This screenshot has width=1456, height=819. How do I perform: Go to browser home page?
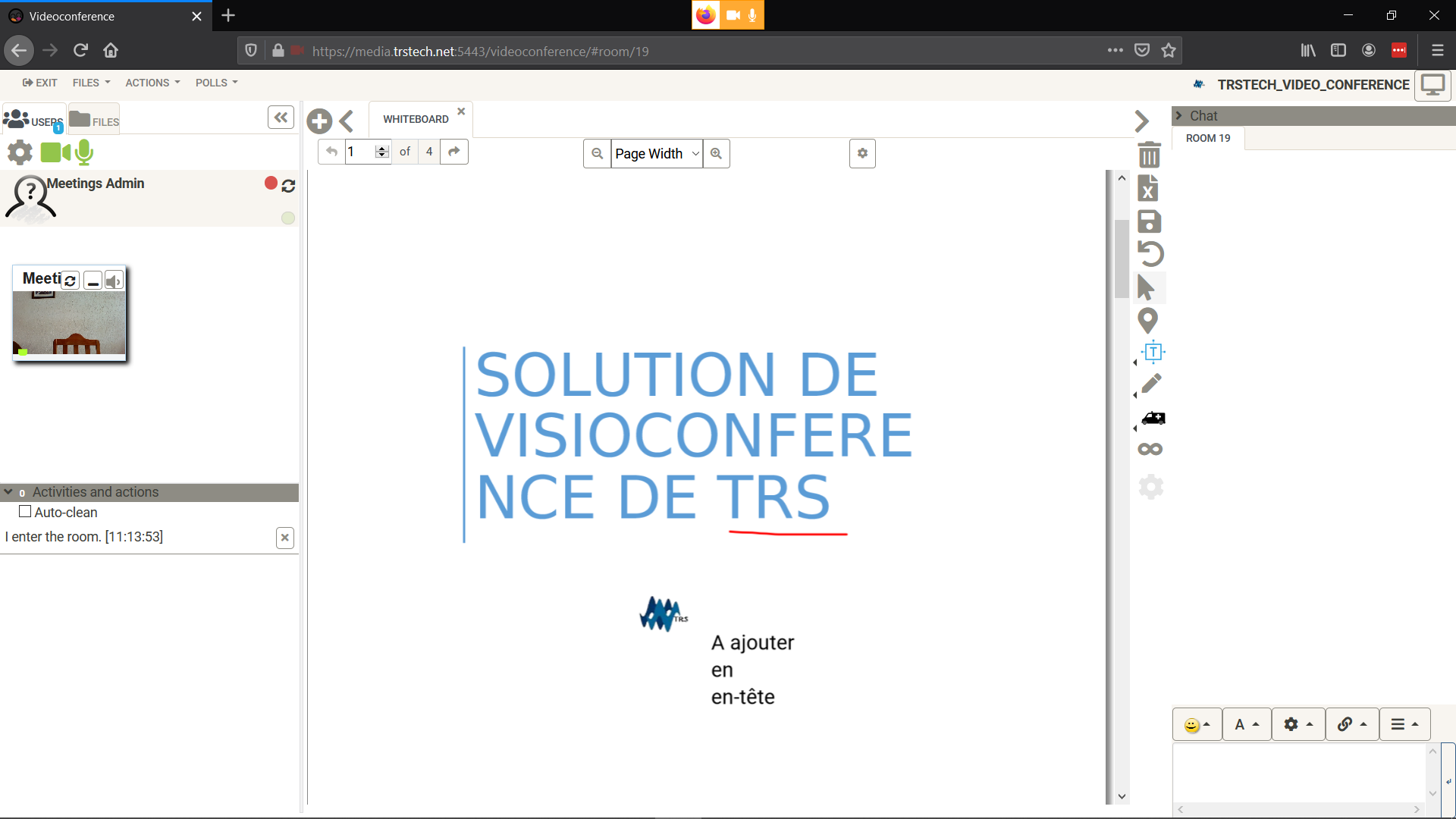tap(111, 51)
